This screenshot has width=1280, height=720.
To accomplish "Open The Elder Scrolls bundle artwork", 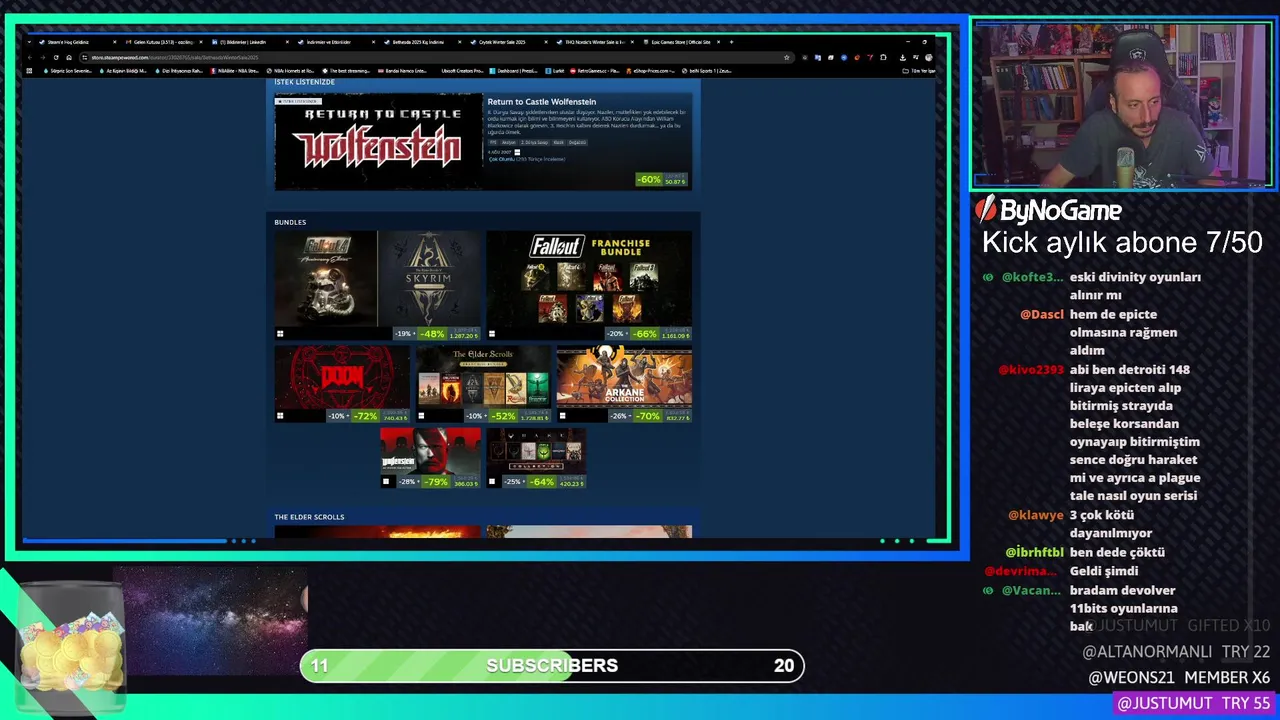I will pyautogui.click(x=484, y=378).
